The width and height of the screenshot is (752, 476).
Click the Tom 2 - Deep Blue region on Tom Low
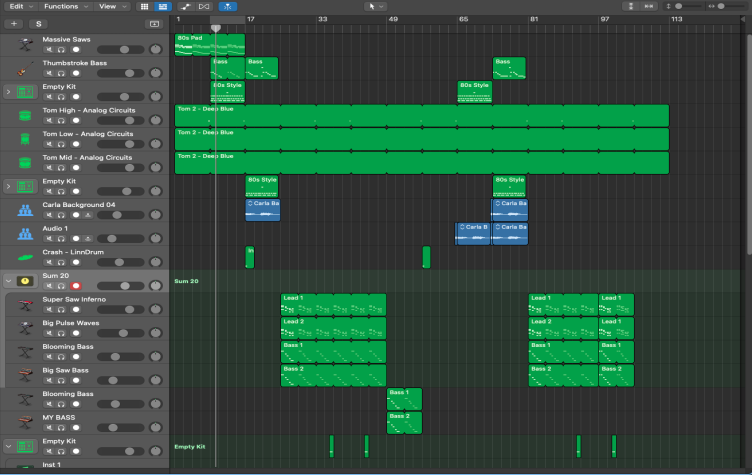pyautogui.click(x=422, y=139)
